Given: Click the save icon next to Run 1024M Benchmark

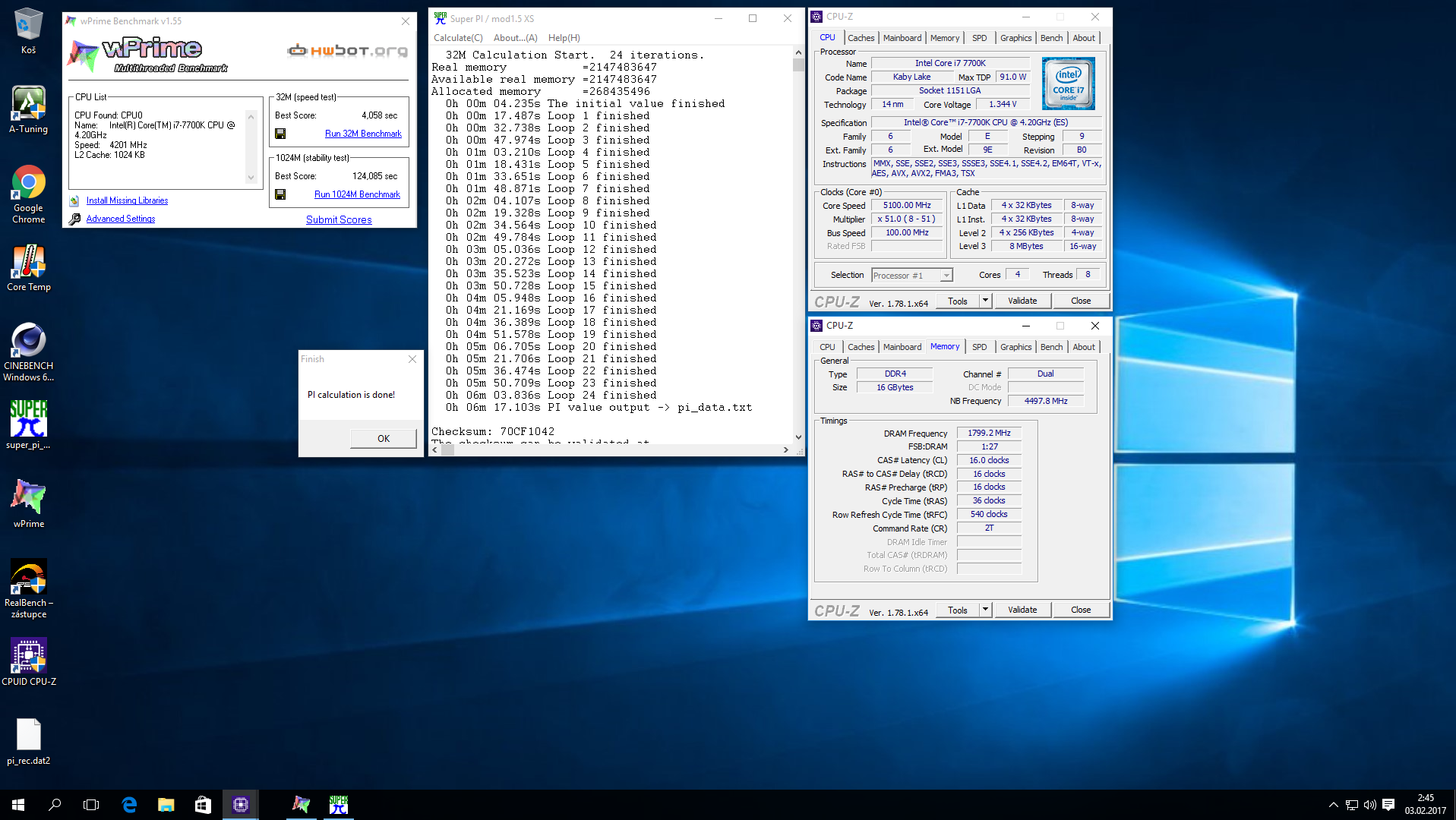Looking at the screenshot, I should [x=280, y=194].
